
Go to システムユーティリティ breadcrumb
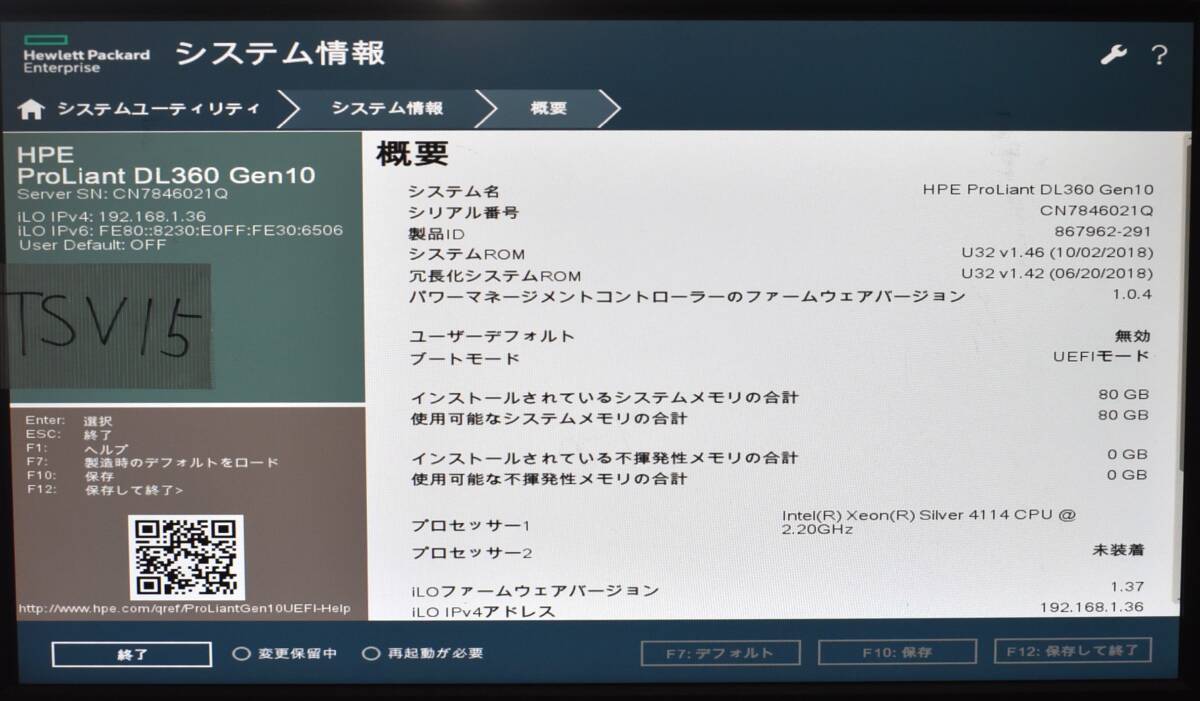click(x=158, y=108)
